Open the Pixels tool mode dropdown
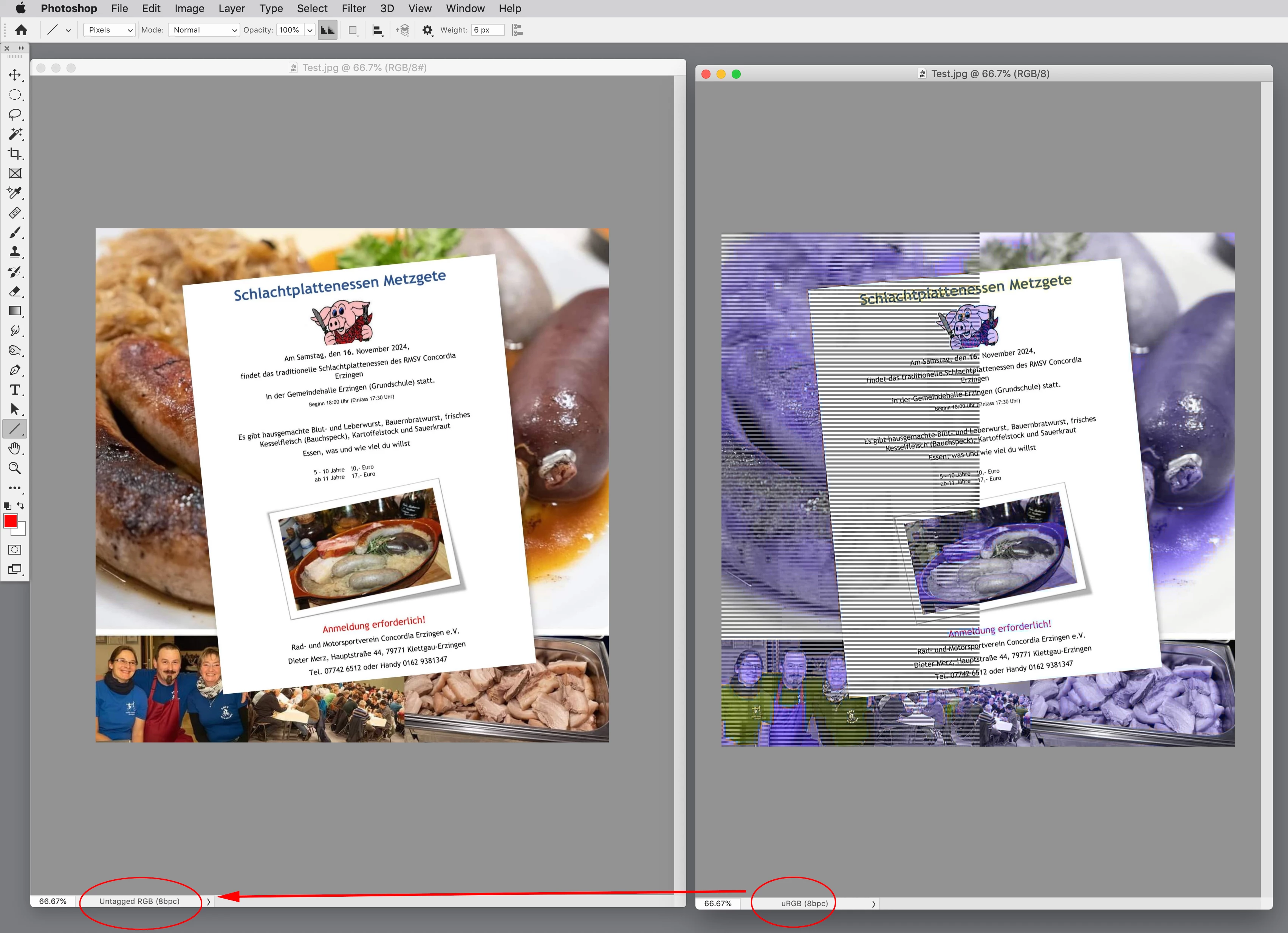 tap(109, 30)
